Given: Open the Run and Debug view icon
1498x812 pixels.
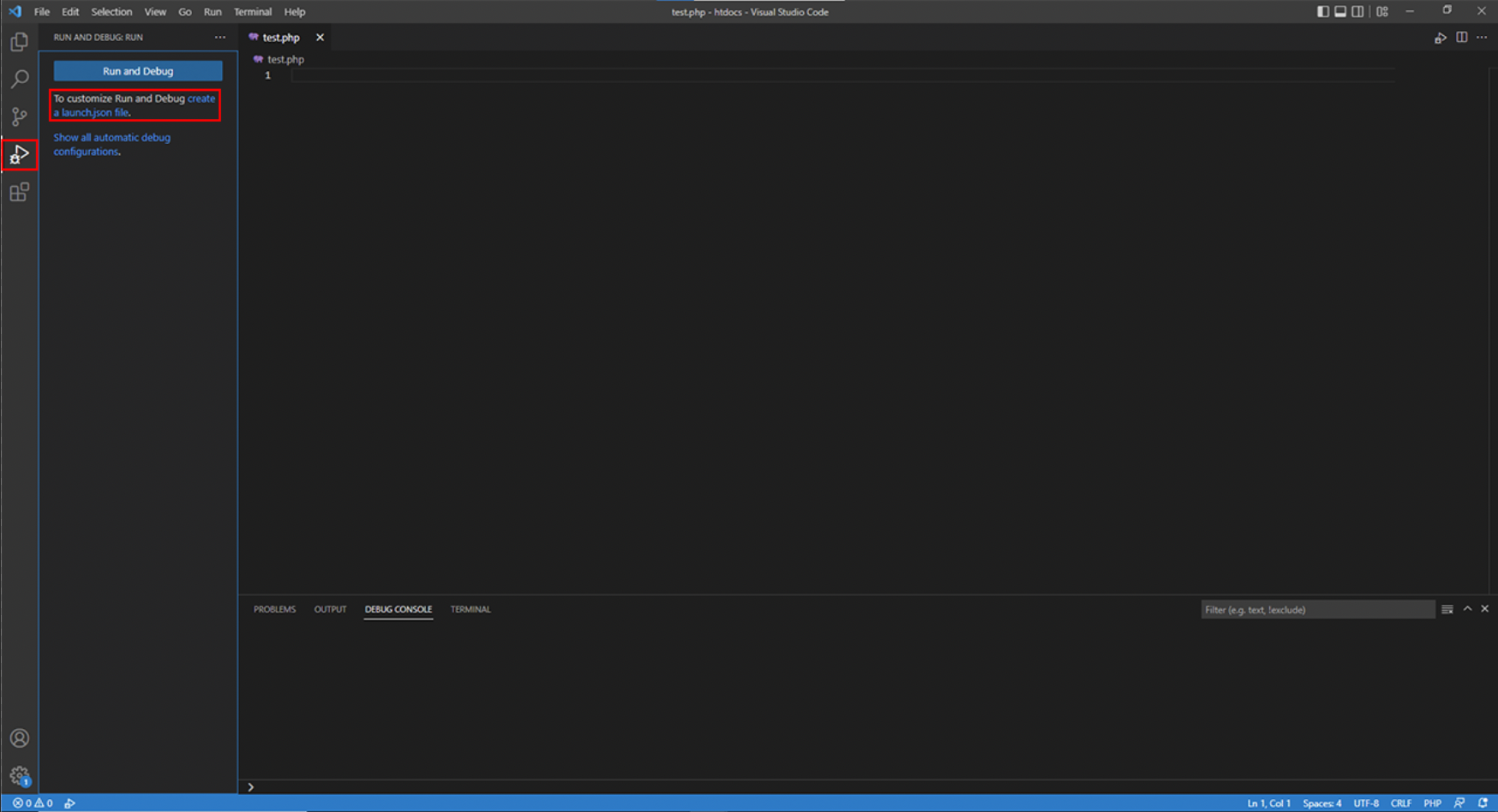Looking at the screenshot, I should 19,155.
